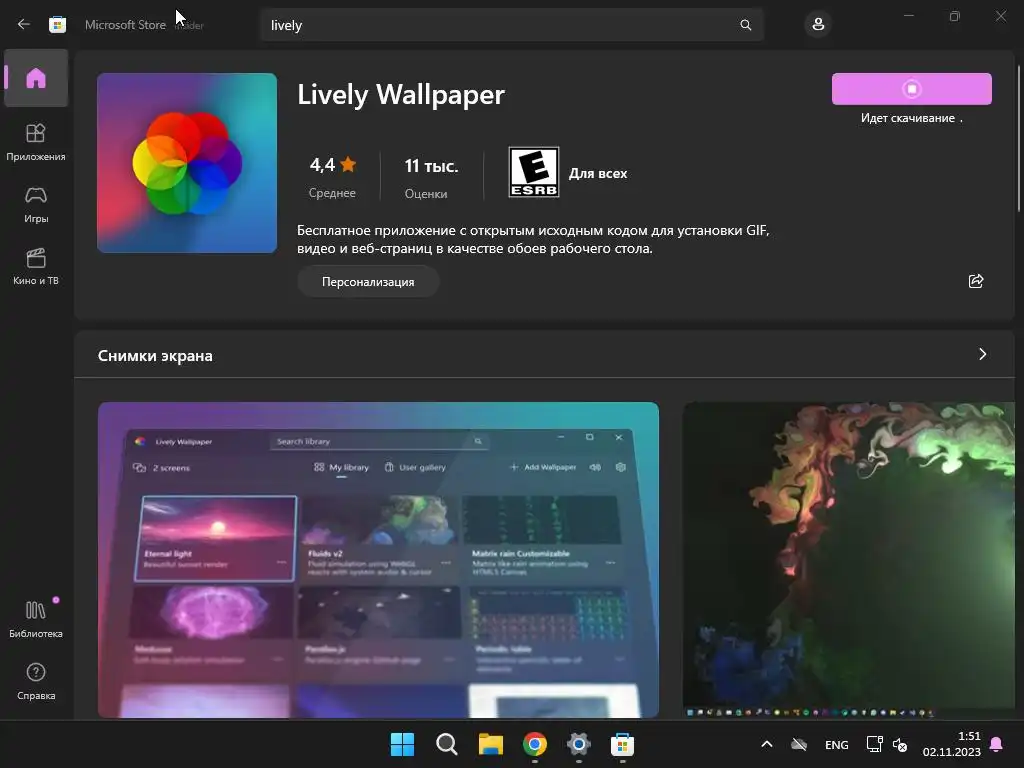Expand Снимки экрана with the chevron
The height and width of the screenshot is (768, 1024).
click(x=982, y=354)
